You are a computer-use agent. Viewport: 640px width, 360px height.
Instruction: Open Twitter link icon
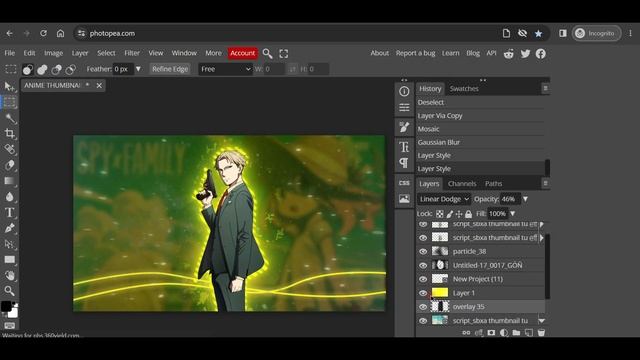[525, 53]
